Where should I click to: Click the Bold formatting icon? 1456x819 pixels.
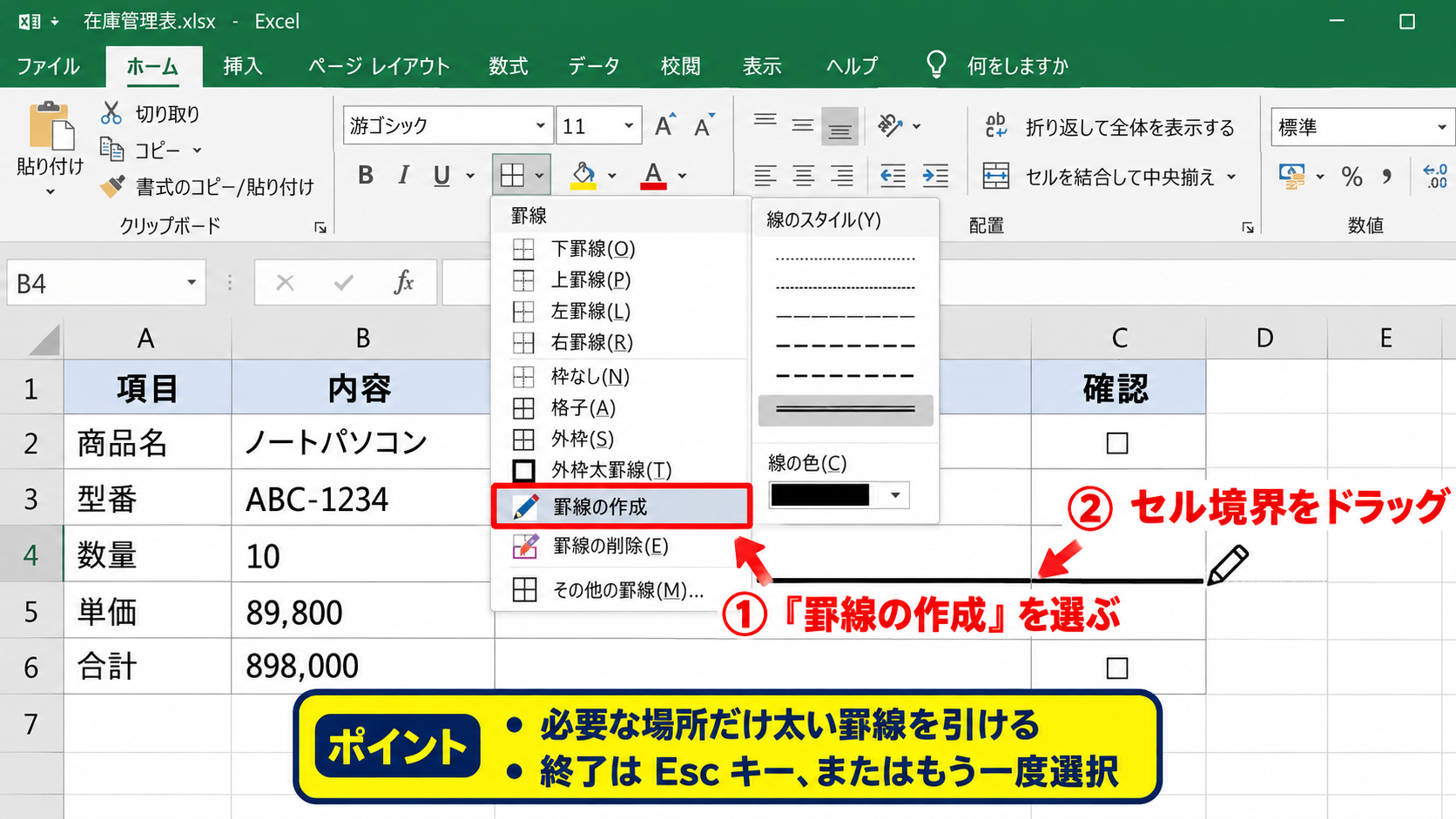tap(366, 176)
